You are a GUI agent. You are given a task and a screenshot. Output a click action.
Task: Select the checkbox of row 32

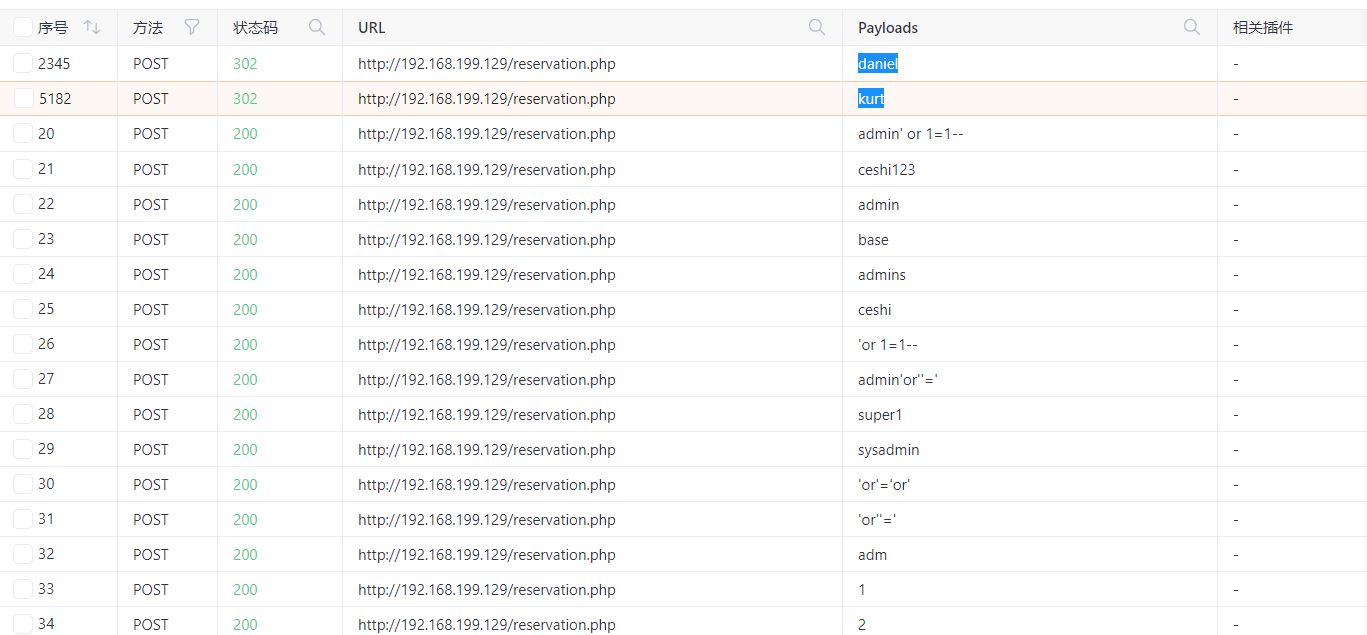tap(23, 553)
